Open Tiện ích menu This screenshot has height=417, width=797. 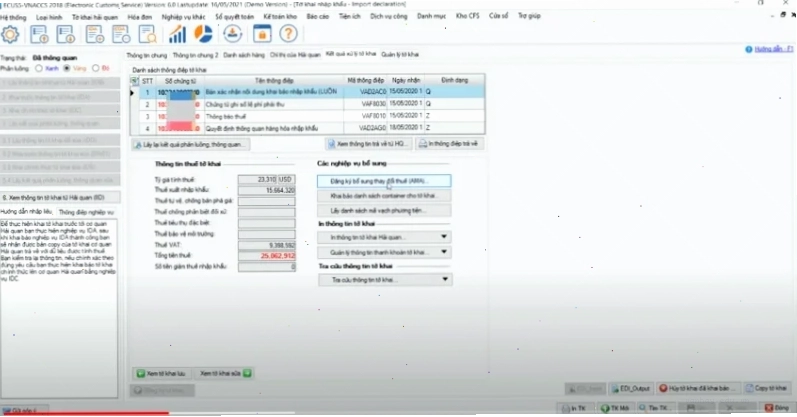click(350, 16)
